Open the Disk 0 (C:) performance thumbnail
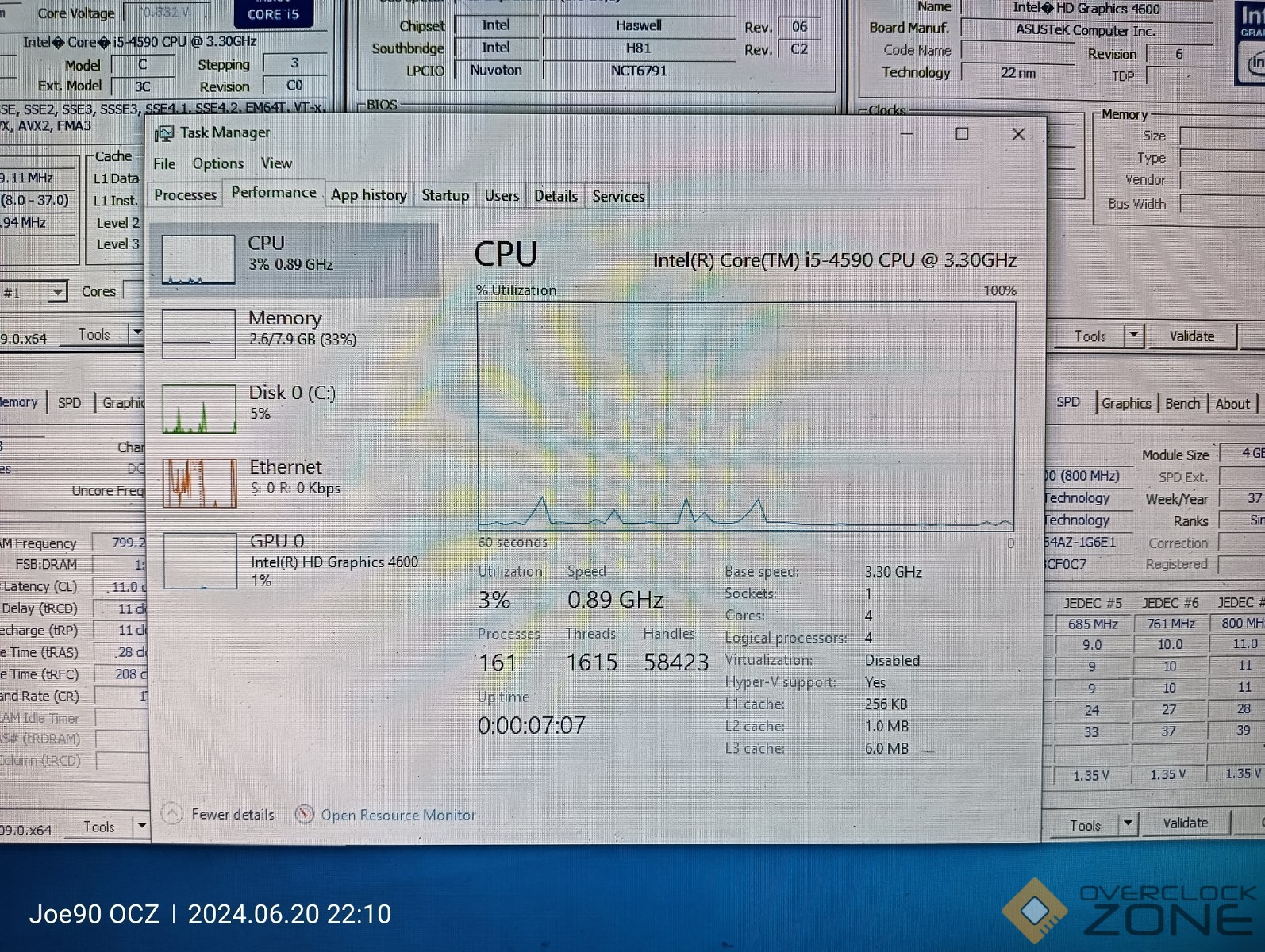The width and height of the screenshot is (1265, 952). click(x=199, y=409)
